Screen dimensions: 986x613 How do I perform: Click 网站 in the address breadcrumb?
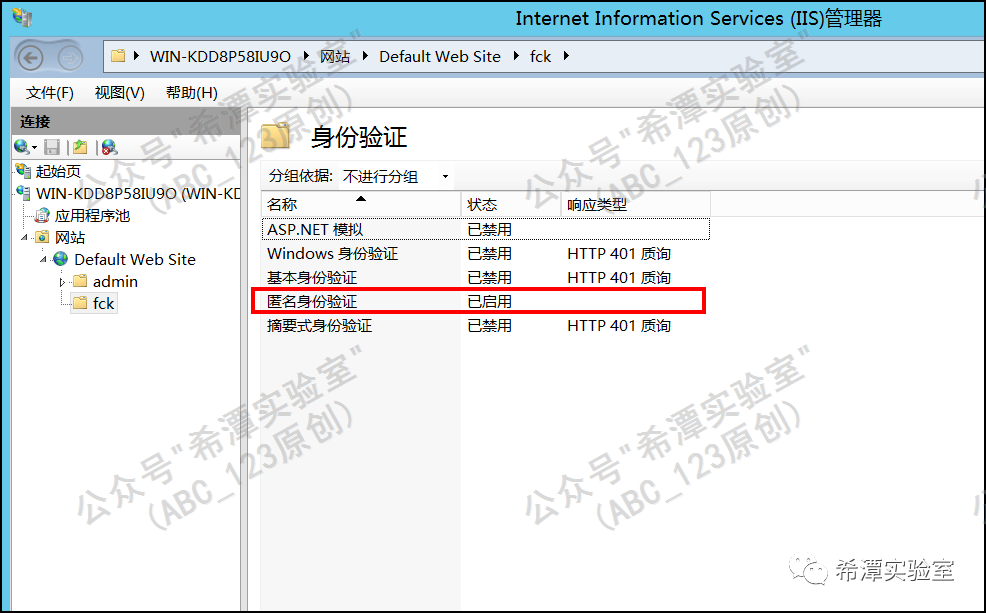[335, 57]
